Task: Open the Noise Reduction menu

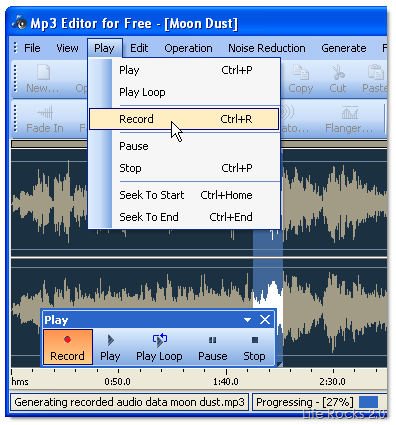Action: (267, 48)
